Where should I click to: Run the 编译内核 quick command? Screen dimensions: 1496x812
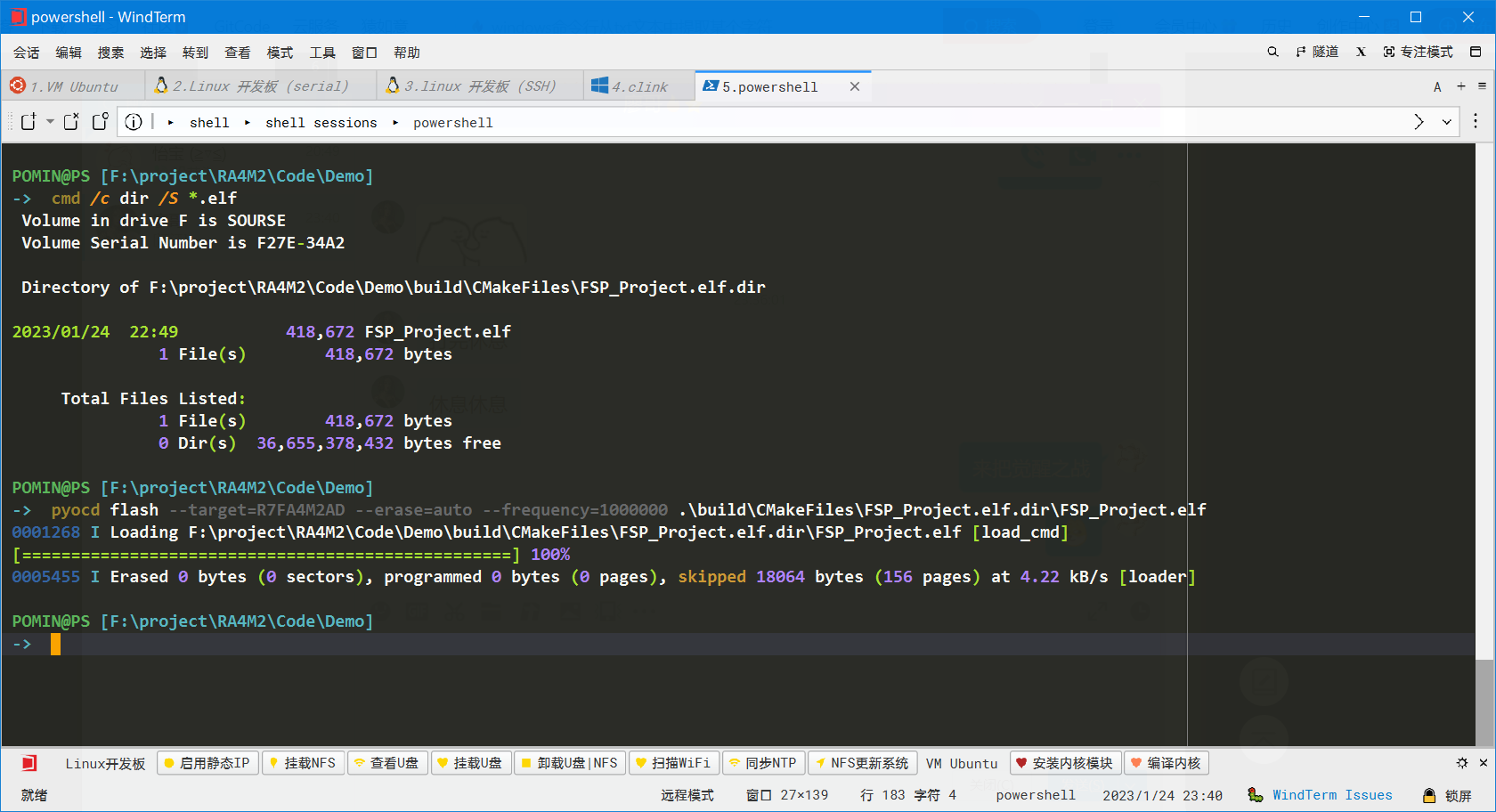tap(1167, 763)
